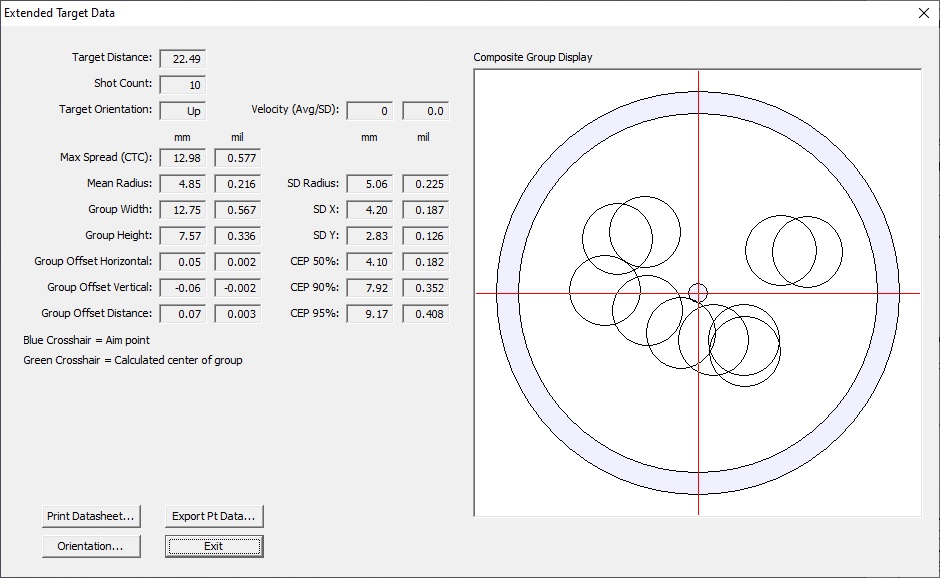This screenshot has width=940, height=578.
Task: Select Group Height mil value 0.336
Action: point(237,236)
